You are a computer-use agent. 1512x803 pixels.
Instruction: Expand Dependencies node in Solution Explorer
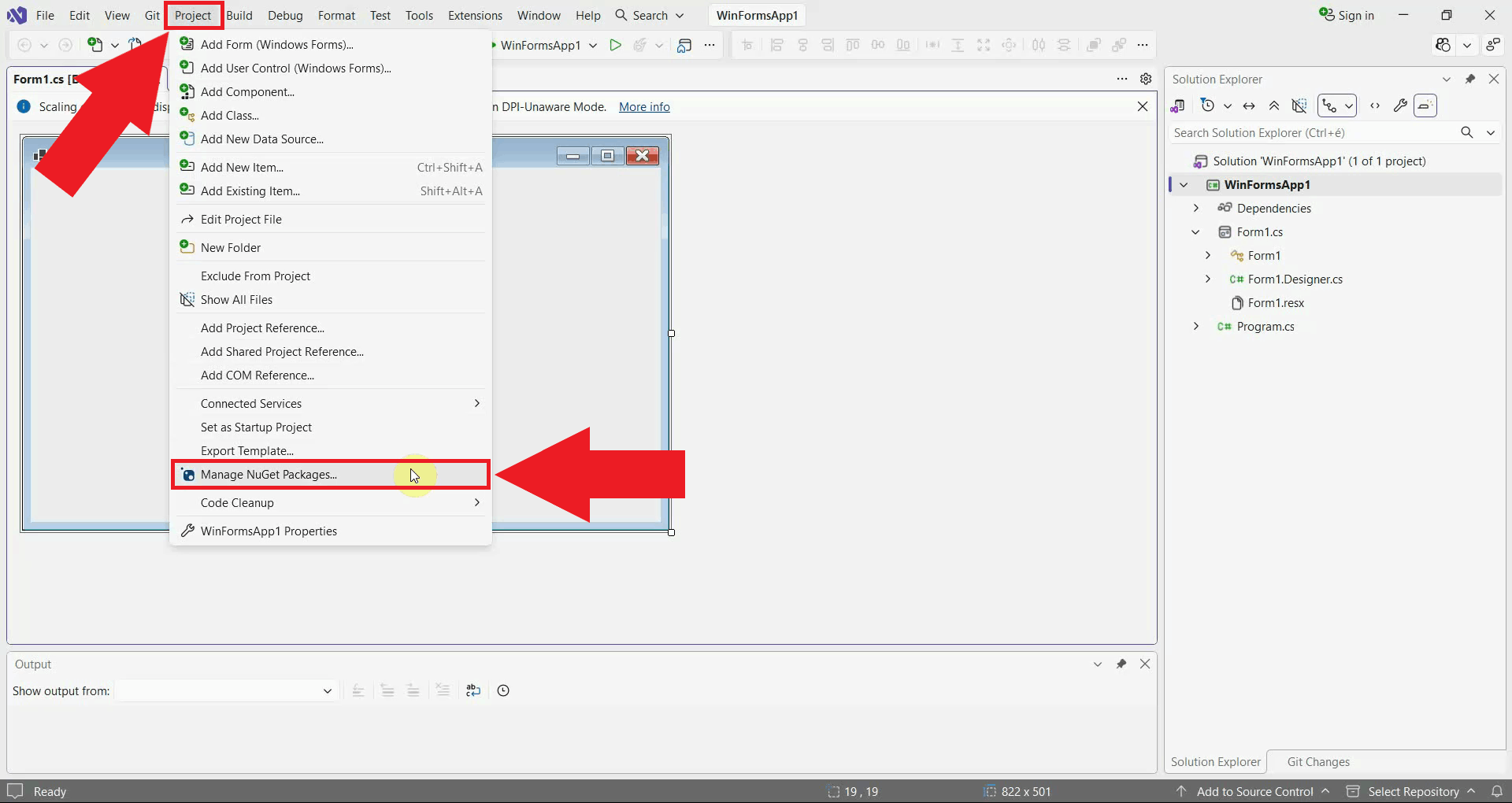tap(1196, 208)
